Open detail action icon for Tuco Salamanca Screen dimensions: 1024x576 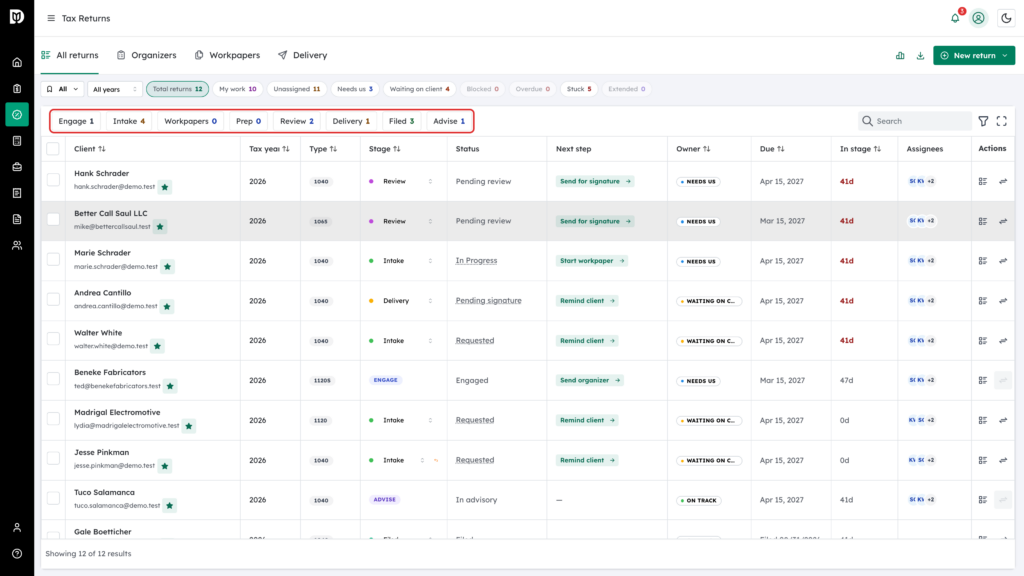pyautogui.click(x=983, y=500)
